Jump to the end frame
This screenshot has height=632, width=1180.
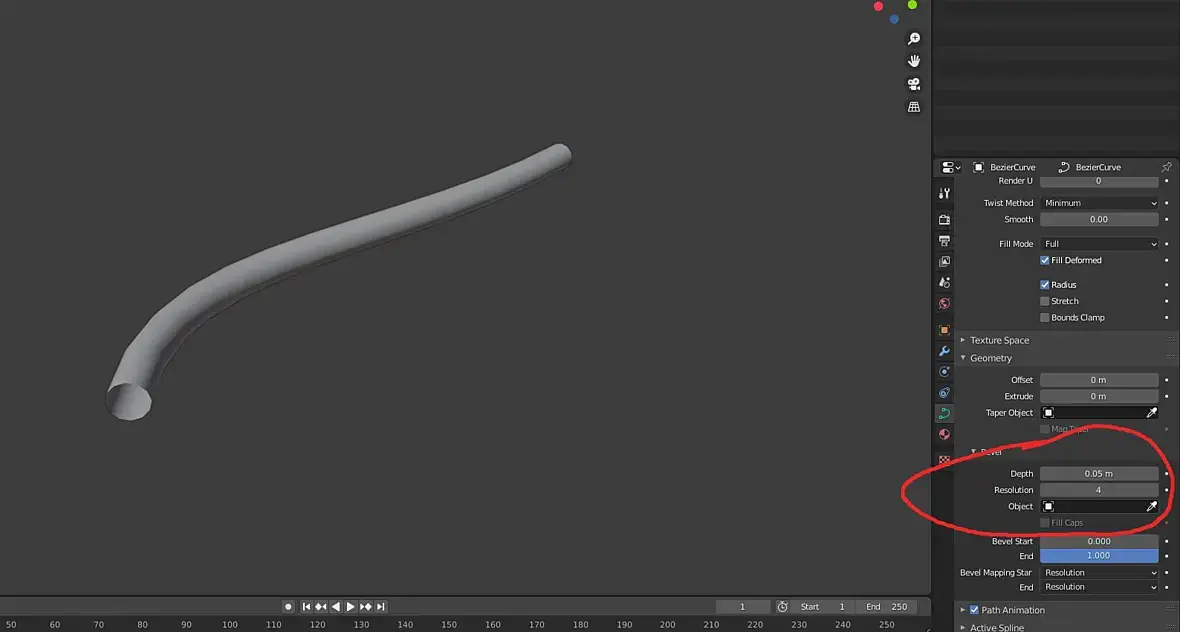(x=381, y=606)
